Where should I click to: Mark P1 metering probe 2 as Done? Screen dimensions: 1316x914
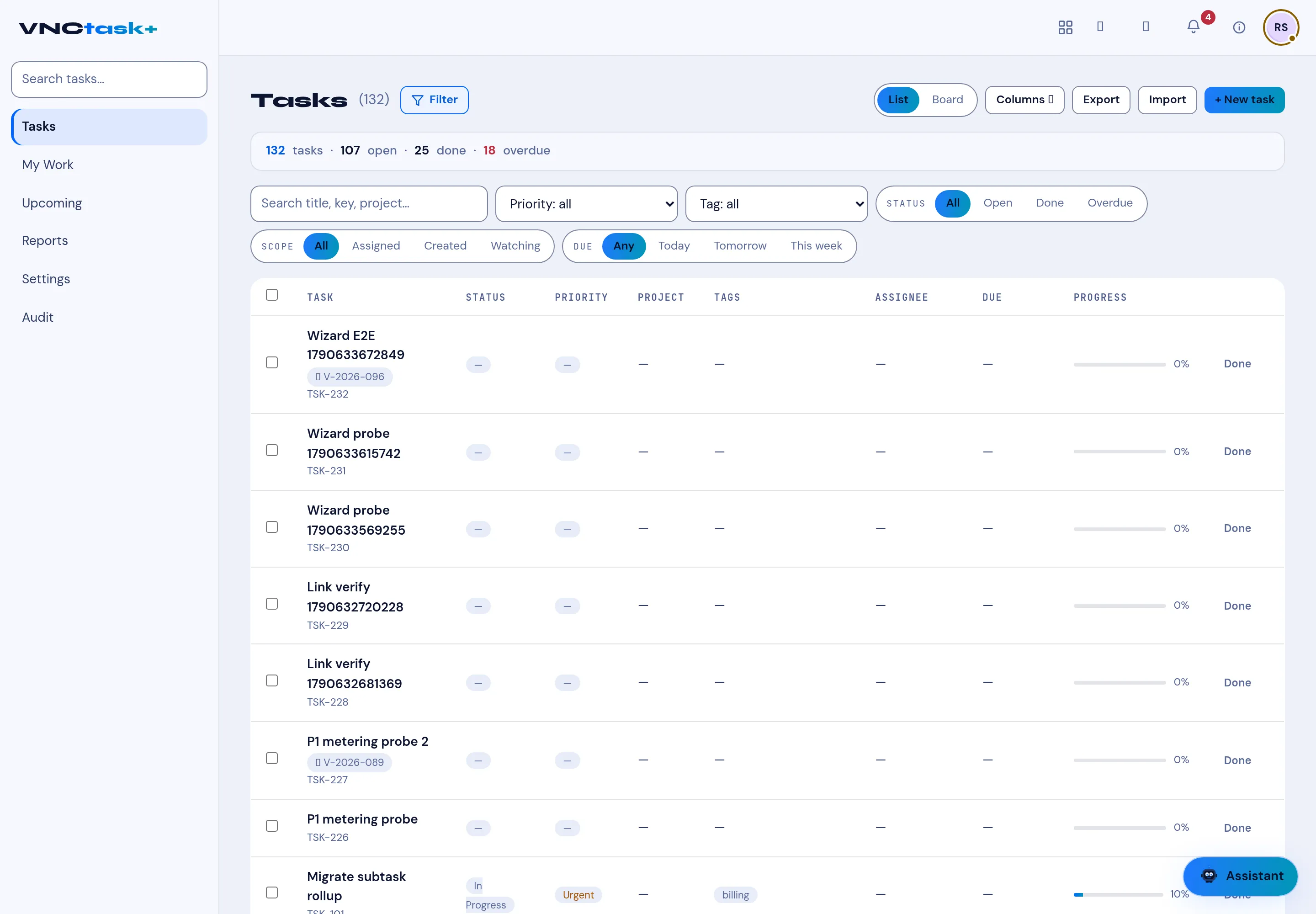click(x=1237, y=760)
